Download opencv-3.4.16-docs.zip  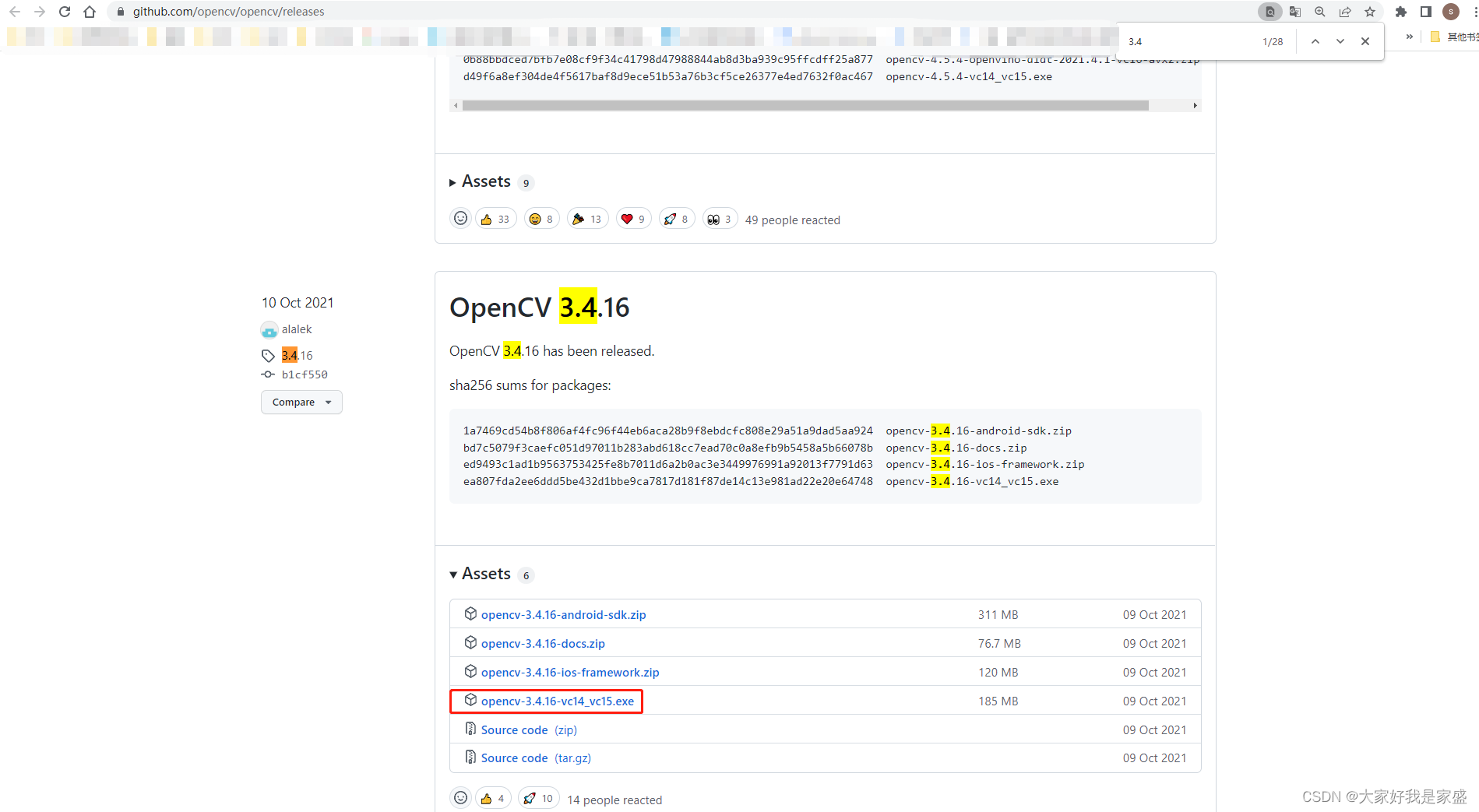pos(543,643)
